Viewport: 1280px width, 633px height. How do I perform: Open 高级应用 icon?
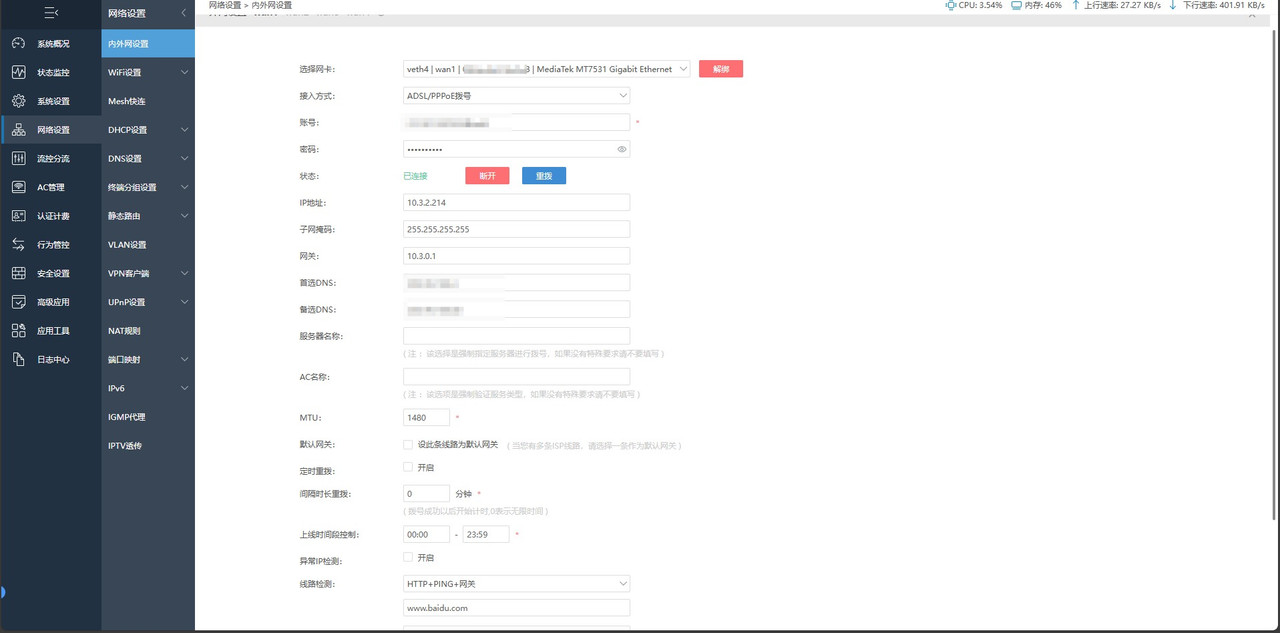[x=19, y=302]
